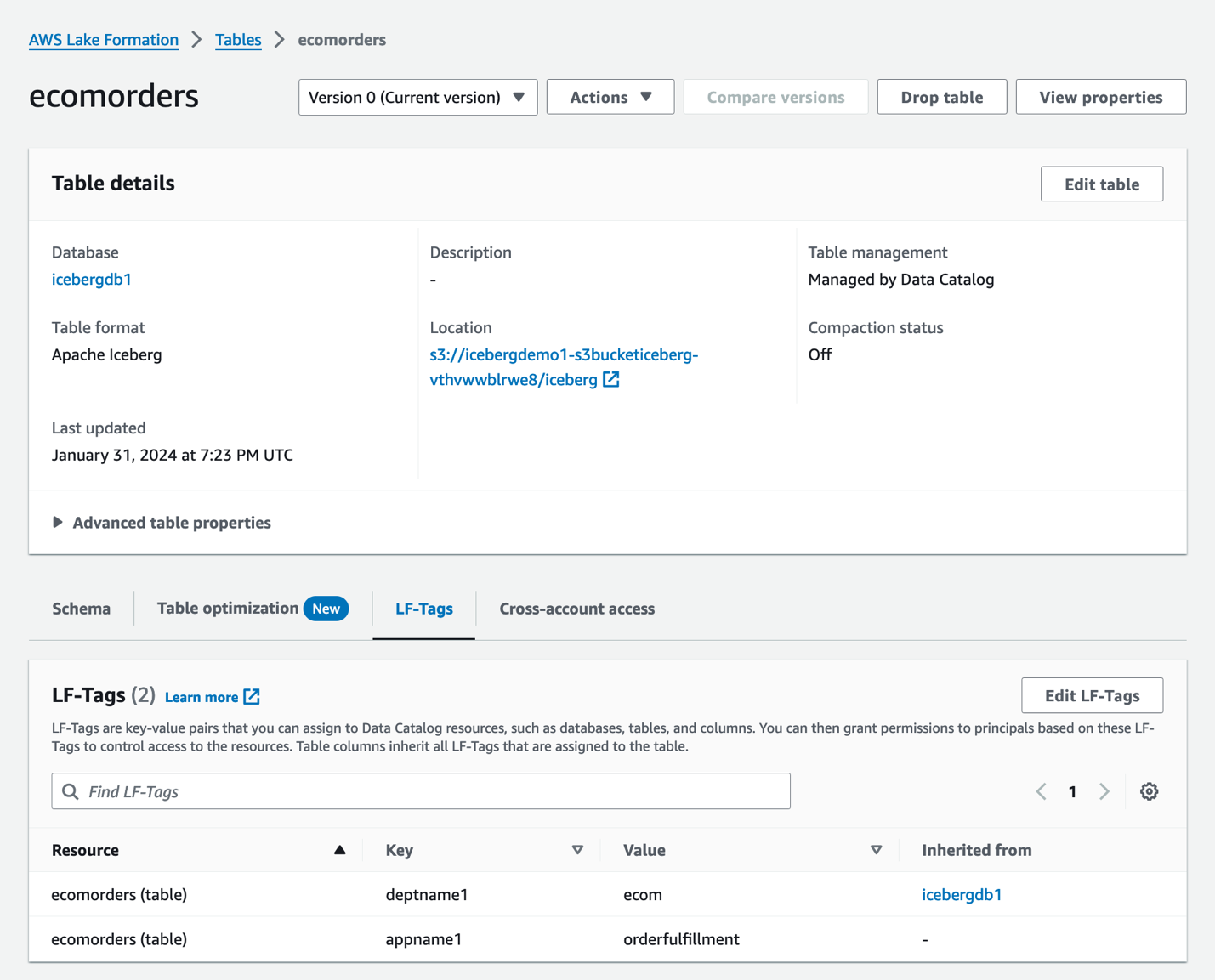
Task: Expand Advanced table properties section
Action: 162,523
